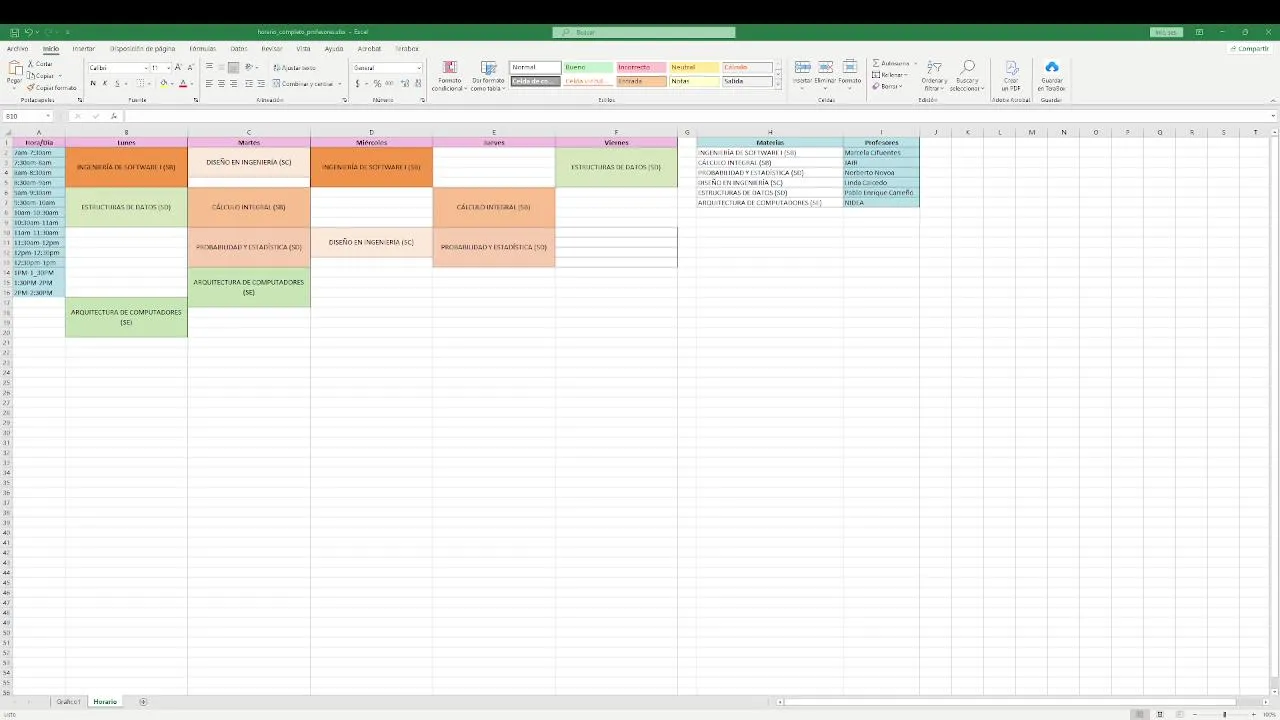Image resolution: width=1280 pixels, height=720 pixels.
Task: Toggle bottom vertical alignment
Action: point(233,67)
